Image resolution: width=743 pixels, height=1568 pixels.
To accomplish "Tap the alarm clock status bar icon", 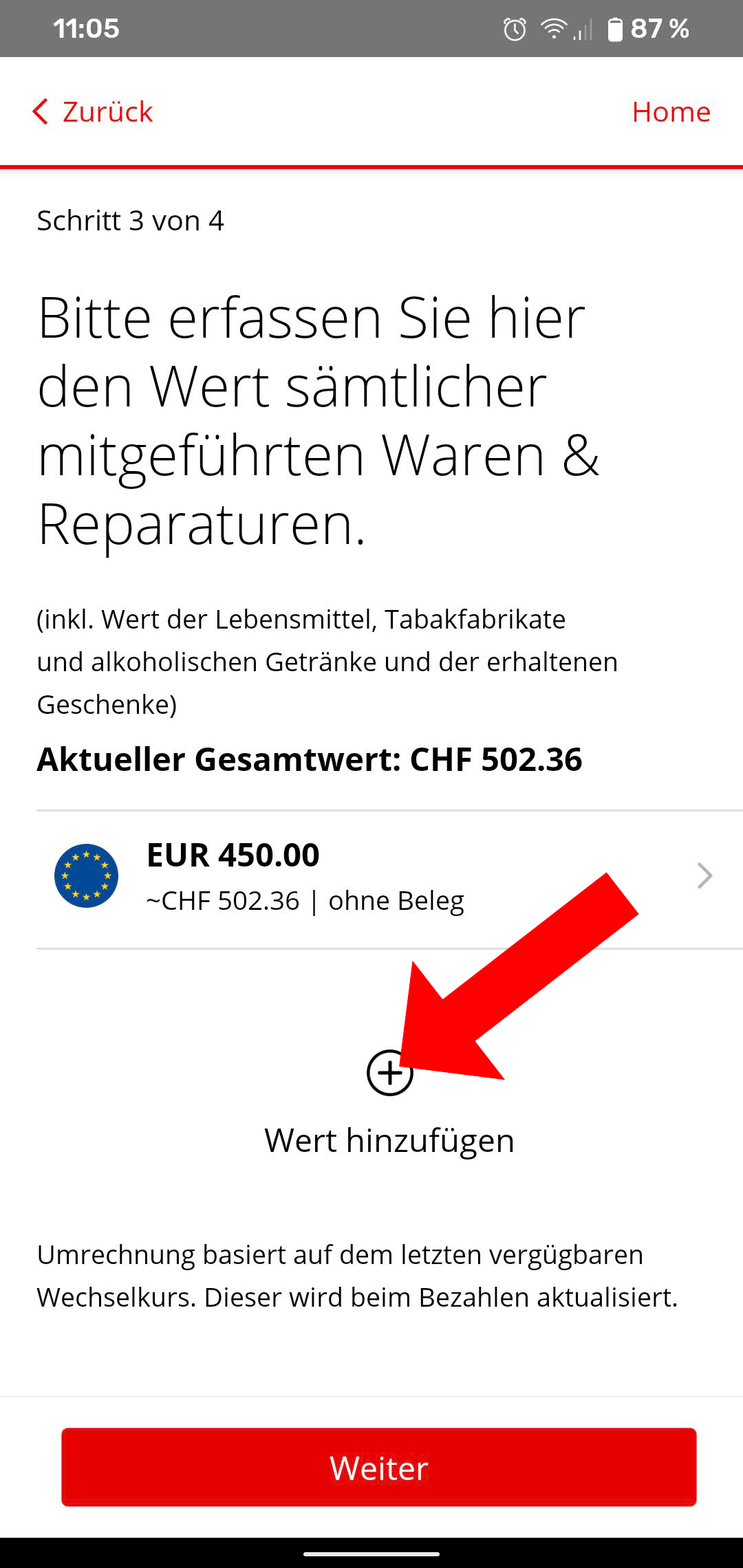I will coord(515,29).
